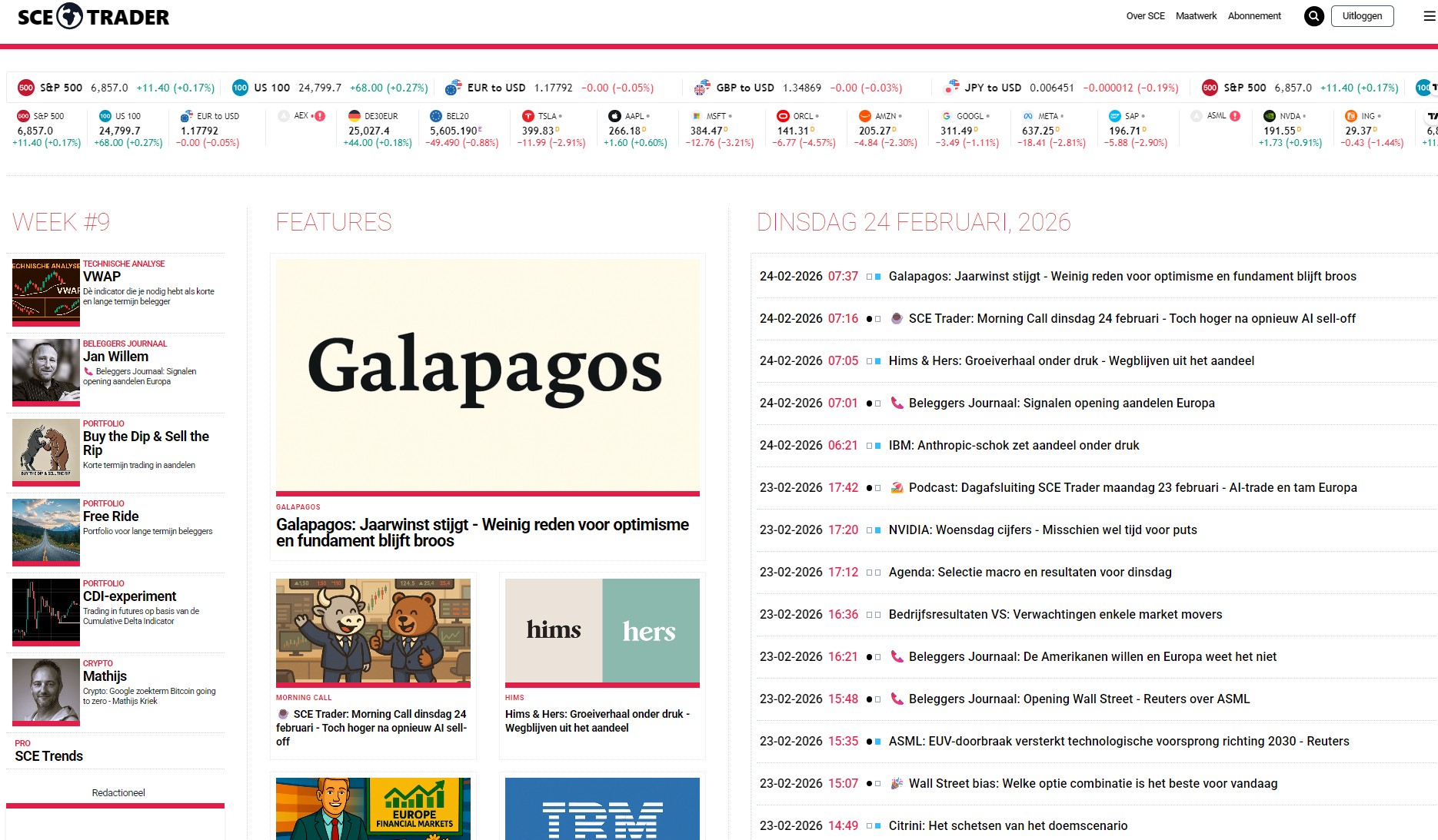Click the Google GOOGL ticker icon

(947, 116)
